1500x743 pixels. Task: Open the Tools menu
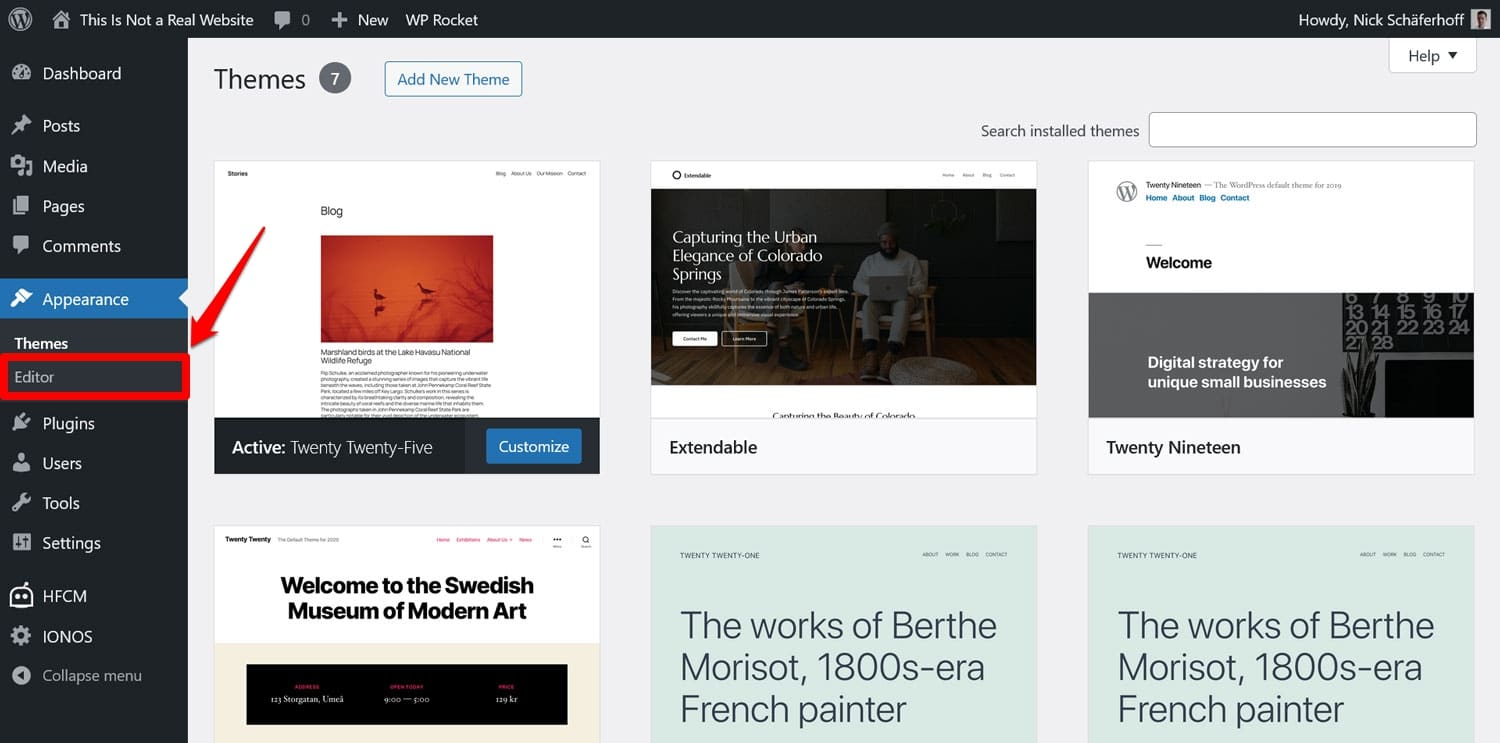[x=61, y=503]
